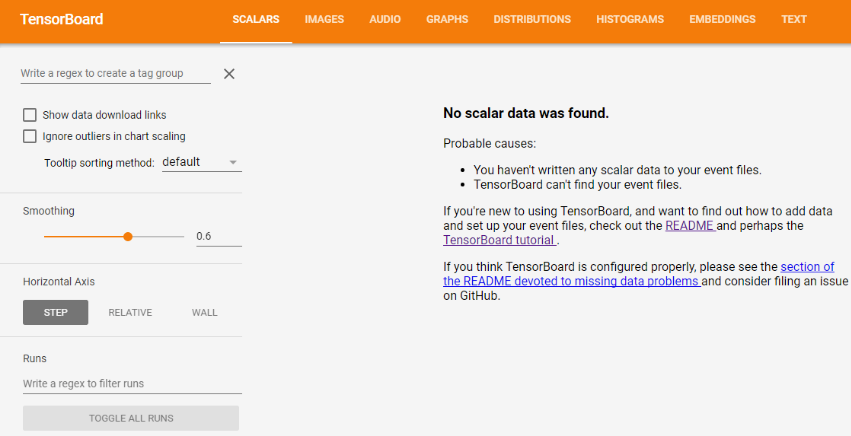This screenshot has width=851, height=436.
Task: Open Tooltip sorting method dropdown
Action: click(200, 162)
